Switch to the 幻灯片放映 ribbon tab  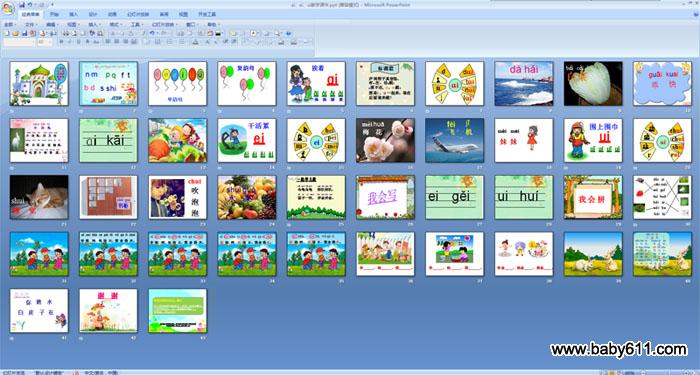tap(138, 14)
